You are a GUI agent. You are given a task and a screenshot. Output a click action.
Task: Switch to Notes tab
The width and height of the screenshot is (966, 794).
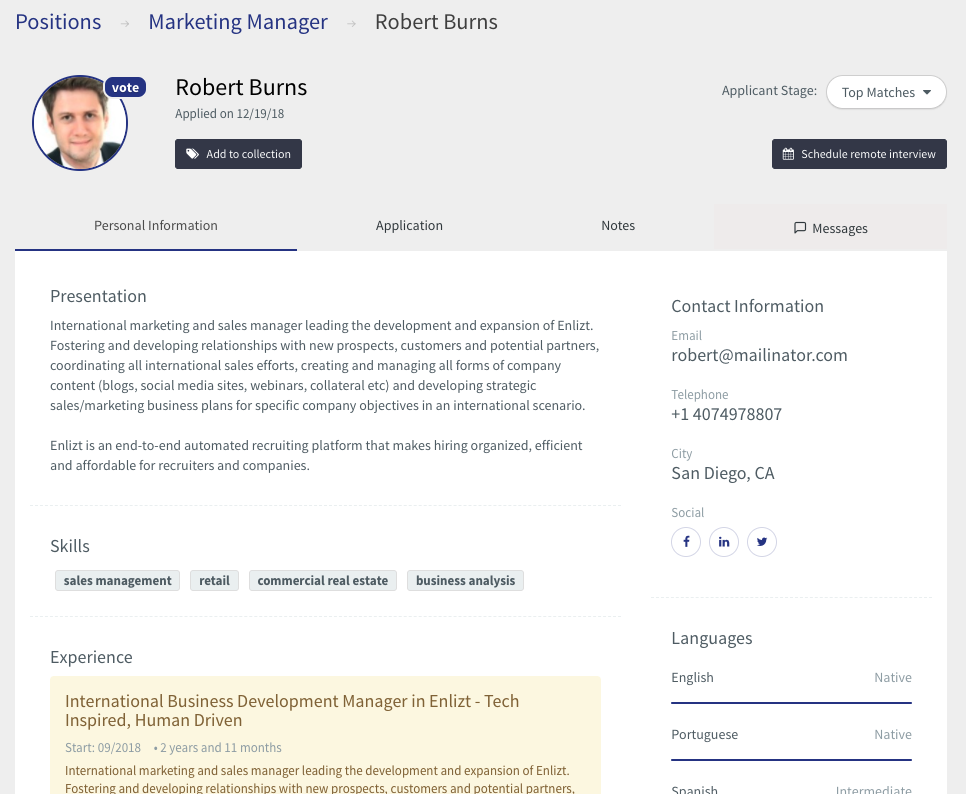(x=618, y=226)
